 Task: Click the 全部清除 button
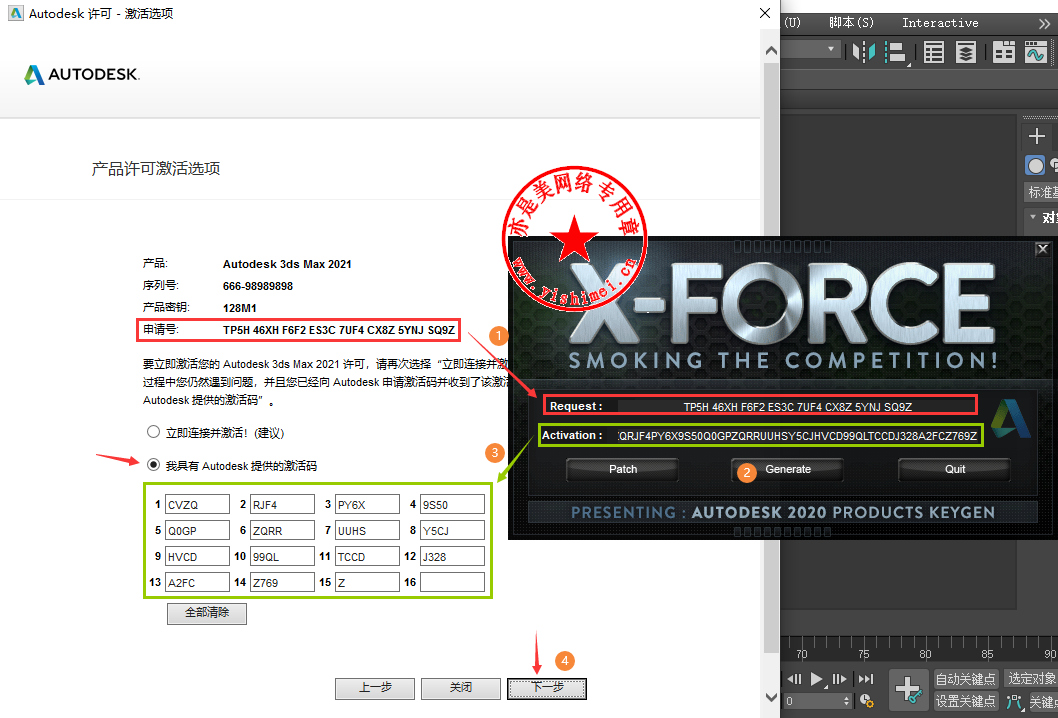pos(206,613)
